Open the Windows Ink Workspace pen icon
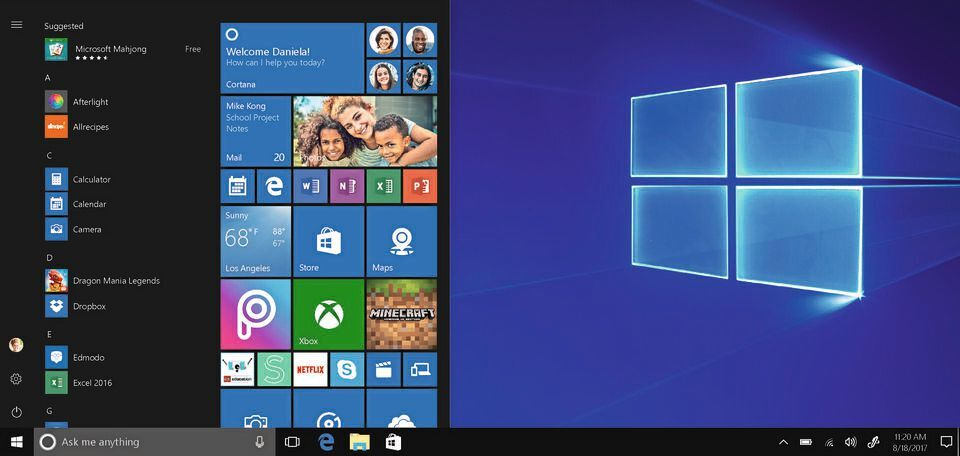The image size is (960, 456). coord(874,442)
